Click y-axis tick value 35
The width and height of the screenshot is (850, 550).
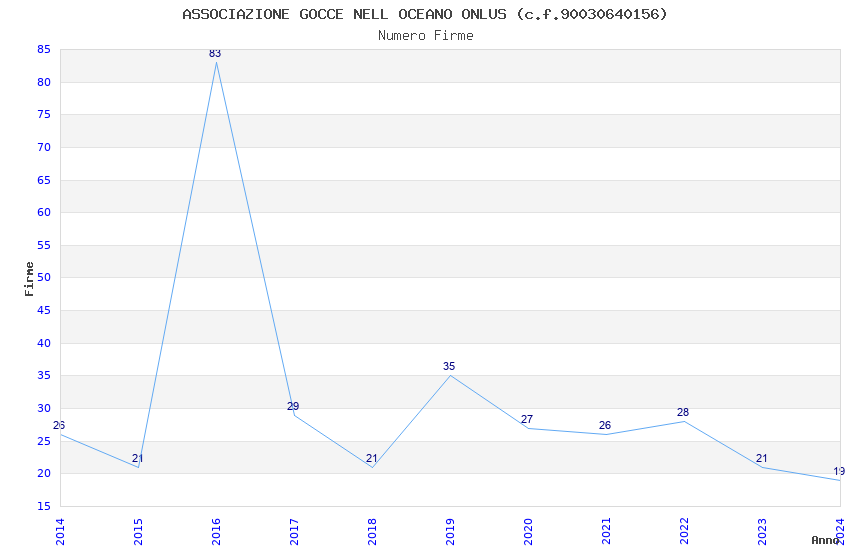44,376
